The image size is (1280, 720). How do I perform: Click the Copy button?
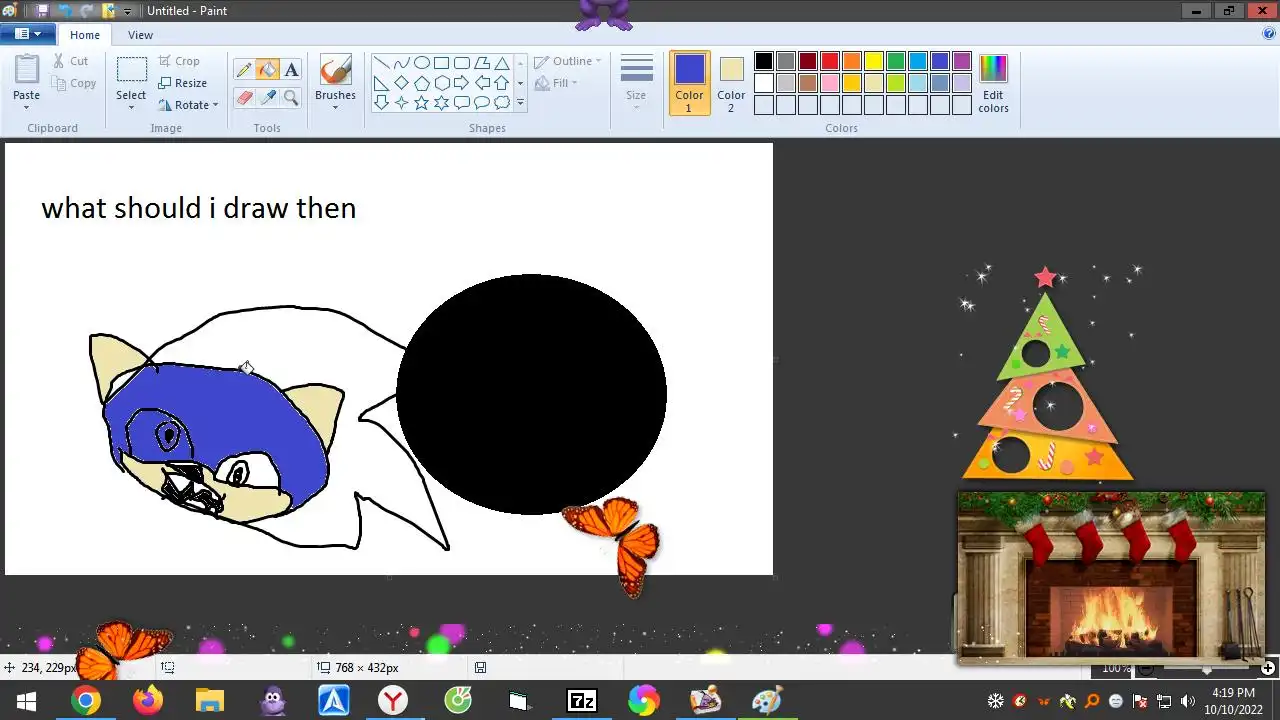point(74,83)
